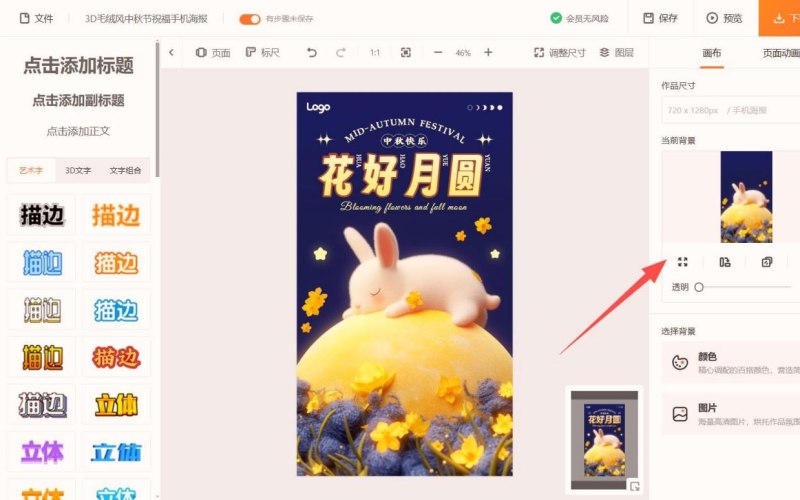The height and width of the screenshot is (500, 800).
Task: Click the redo arrow icon
Action: click(x=341, y=52)
